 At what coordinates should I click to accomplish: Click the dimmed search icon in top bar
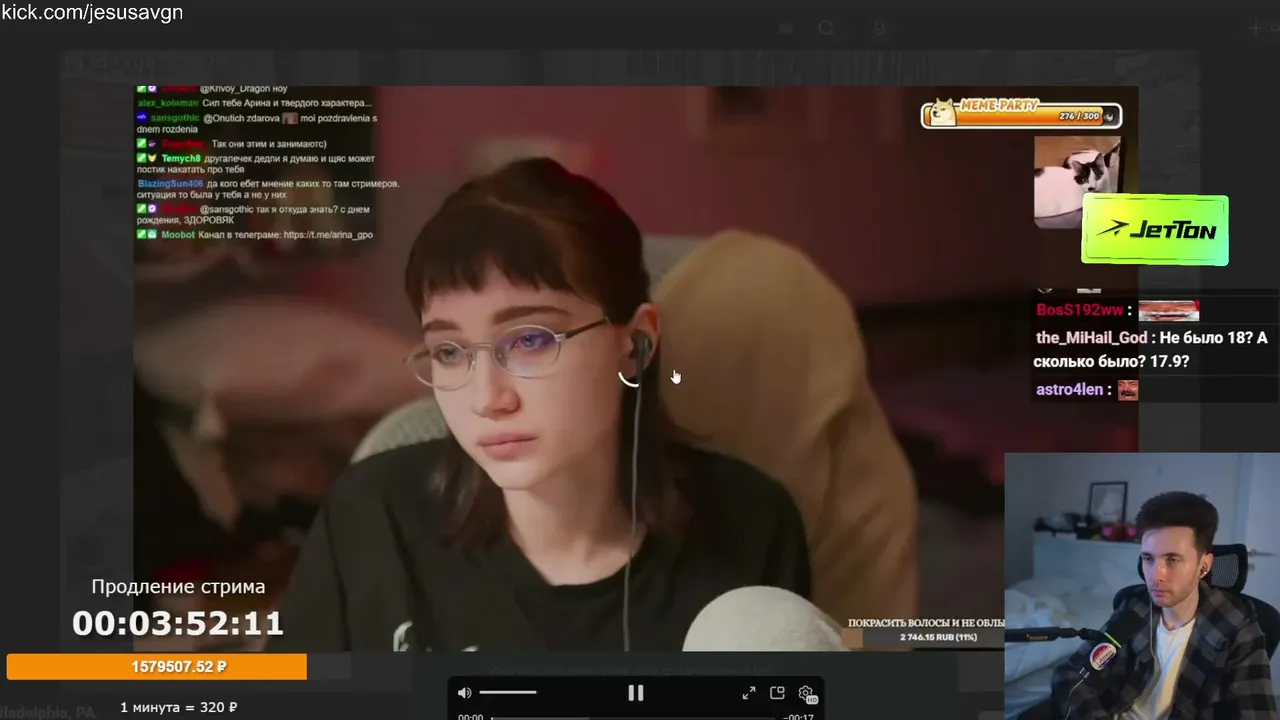click(x=827, y=28)
